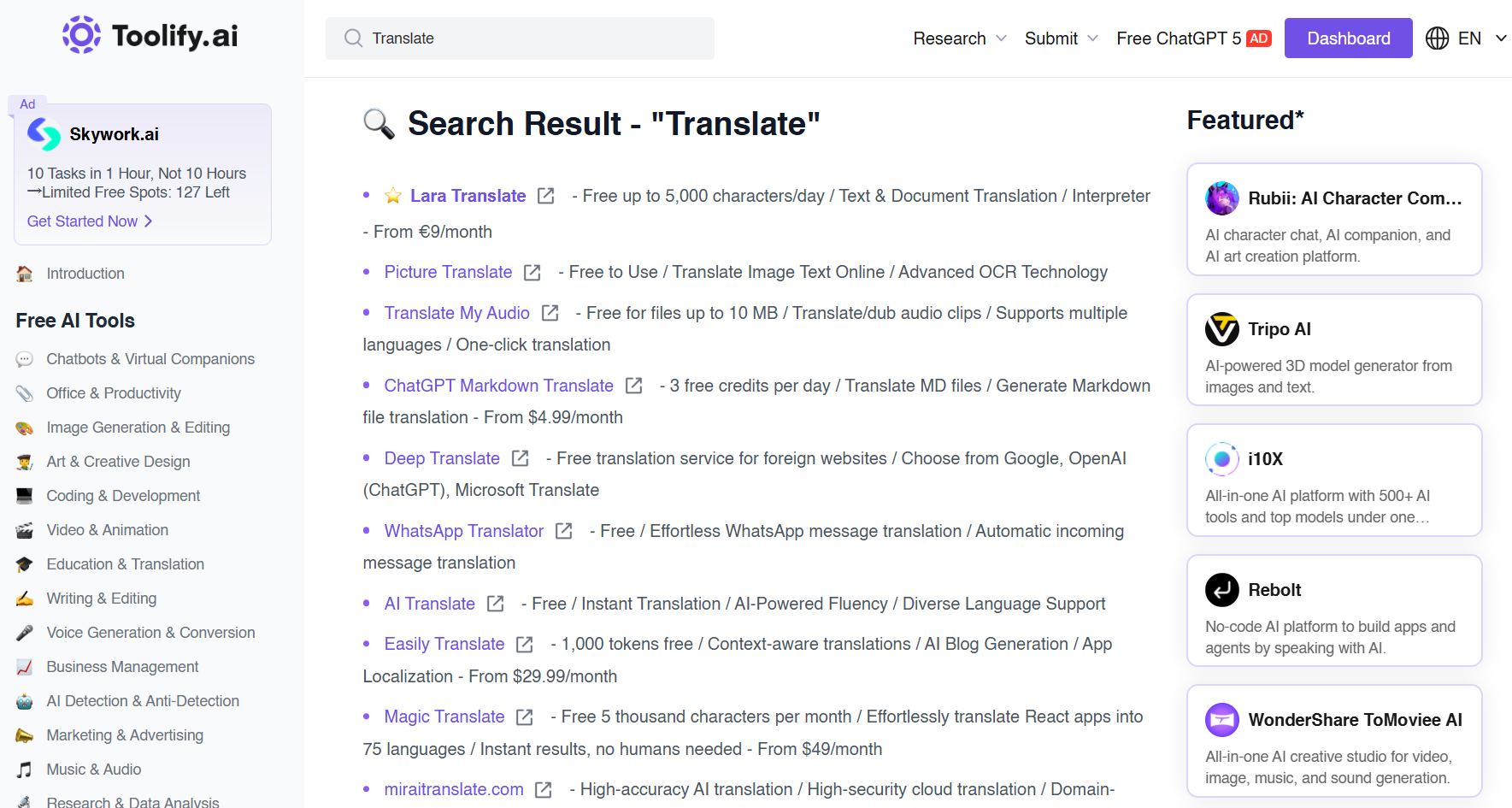1512x808 pixels.
Task: Click the Toolify.ai logo
Action: pyautogui.click(x=150, y=35)
